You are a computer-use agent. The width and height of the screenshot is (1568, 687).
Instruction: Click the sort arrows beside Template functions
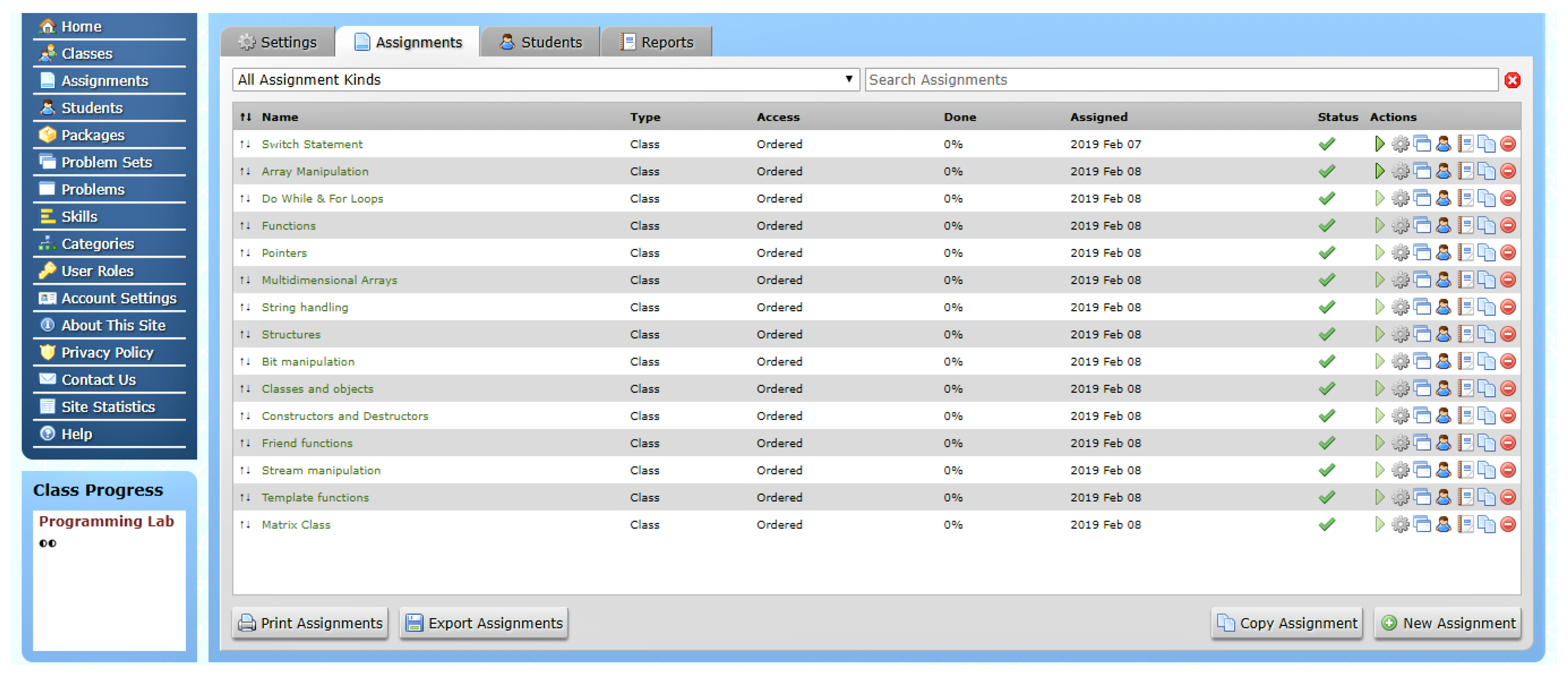tap(246, 497)
